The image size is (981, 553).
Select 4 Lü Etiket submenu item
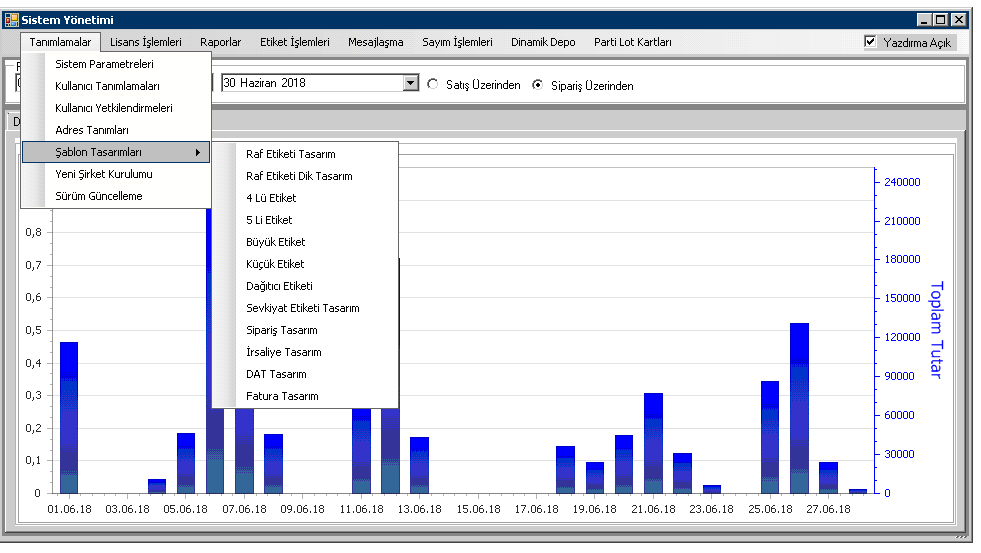pos(305,198)
